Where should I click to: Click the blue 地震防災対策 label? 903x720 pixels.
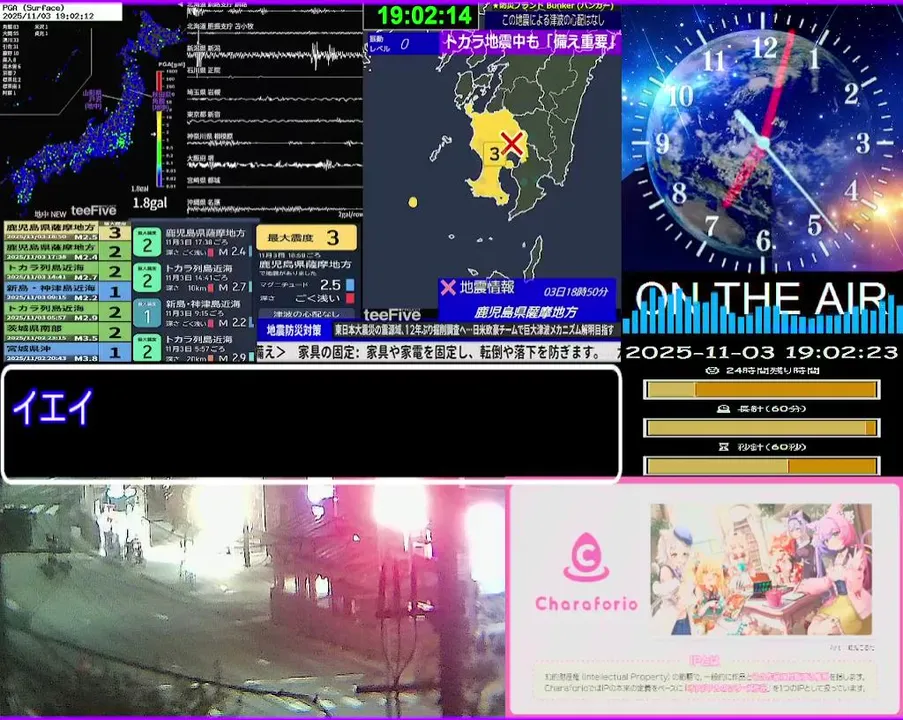(x=294, y=330)
